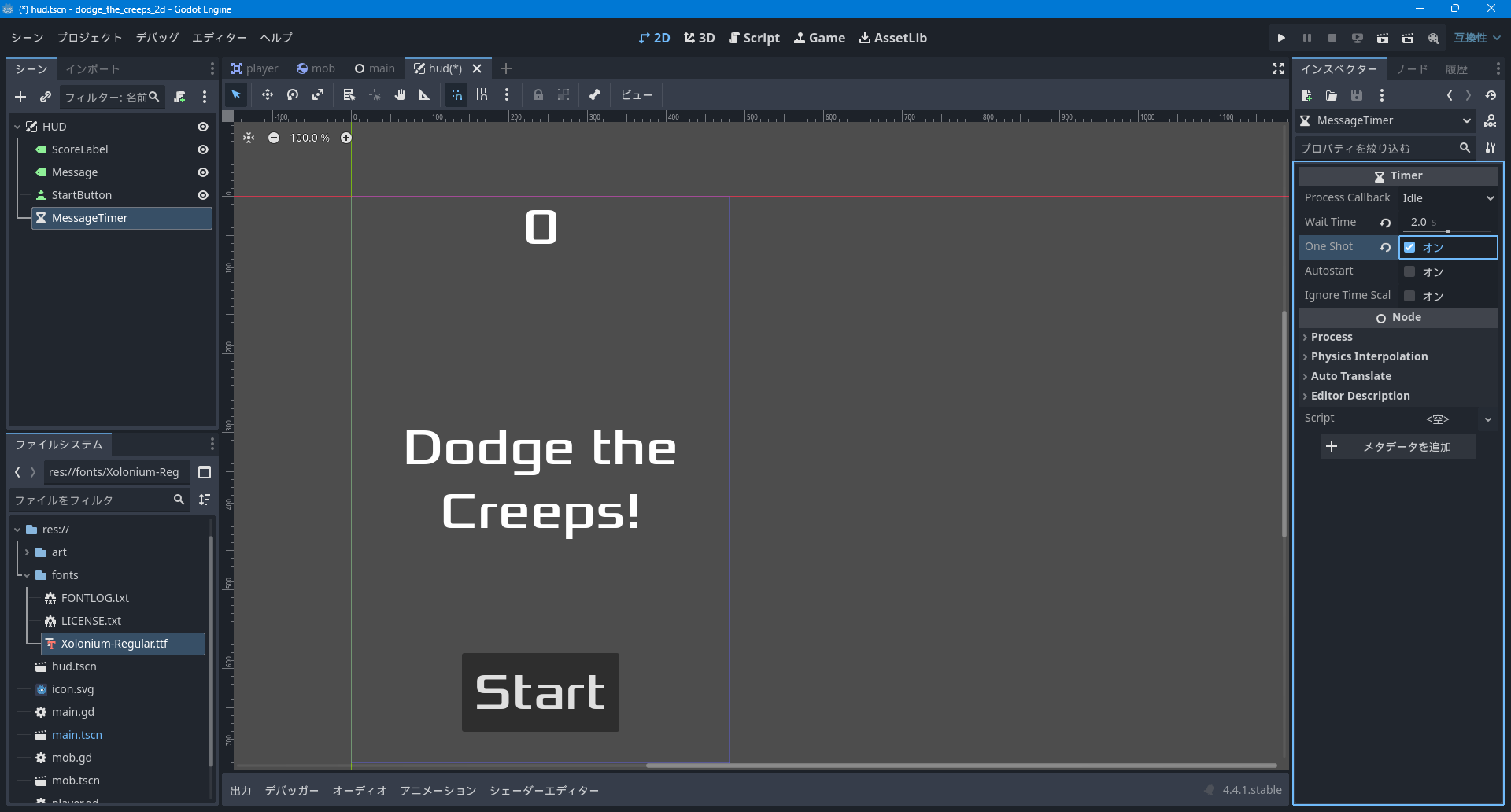Select the Pan Mode hand tool

coord(400,95)
